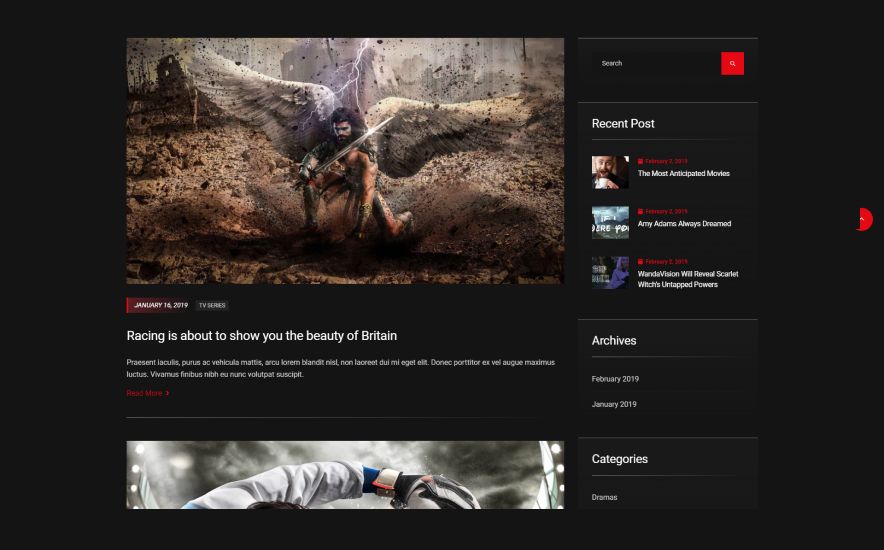Click the calendar icon beside WandaVision post
Viewport: 884px width, 550px height.
pyautogui.click(x=640, y=261)
